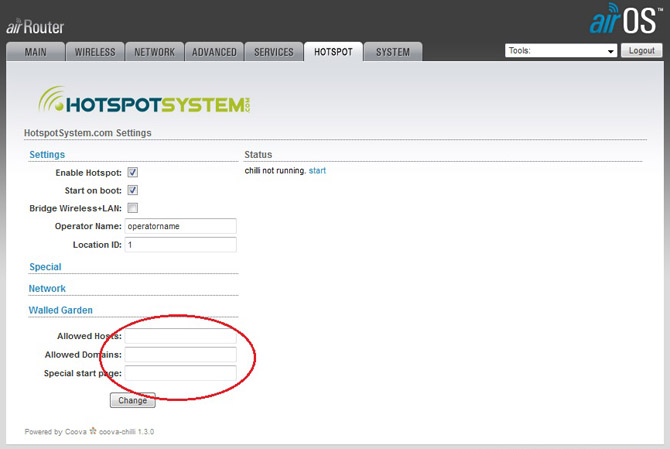Expand the Network section
This screenshot has height=449, width=670.
click(x=47, y=288)
